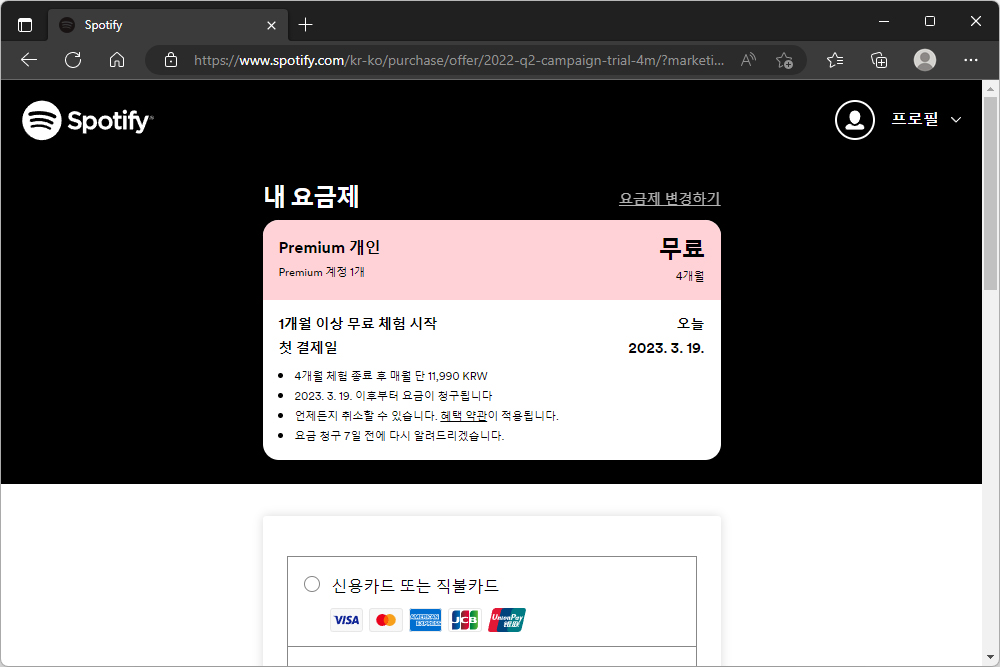Click the address bar URL field

[x=459, y=61]
